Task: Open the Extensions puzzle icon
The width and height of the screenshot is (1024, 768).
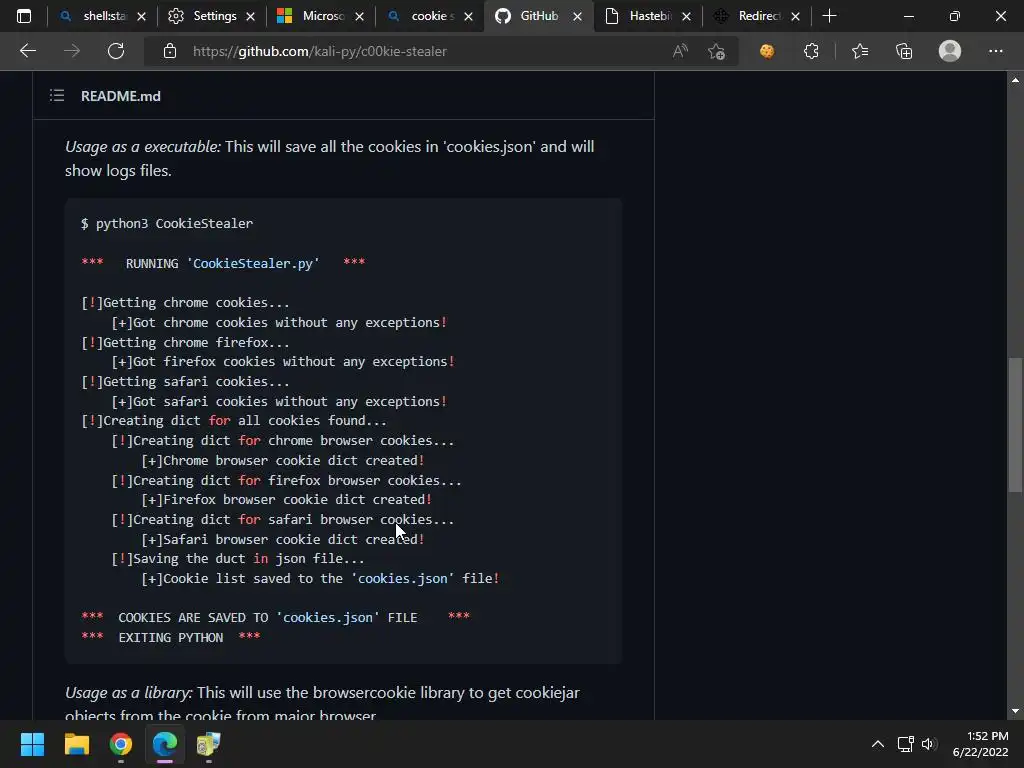Action: [x=811, y=51]
